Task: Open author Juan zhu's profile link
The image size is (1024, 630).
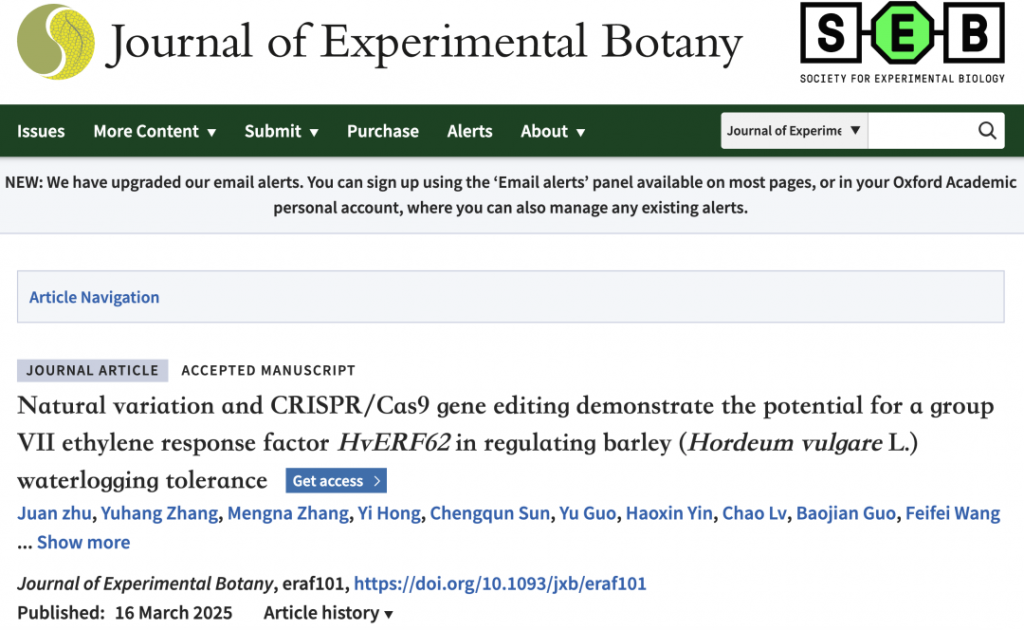Action: click(x=54, y=513)
